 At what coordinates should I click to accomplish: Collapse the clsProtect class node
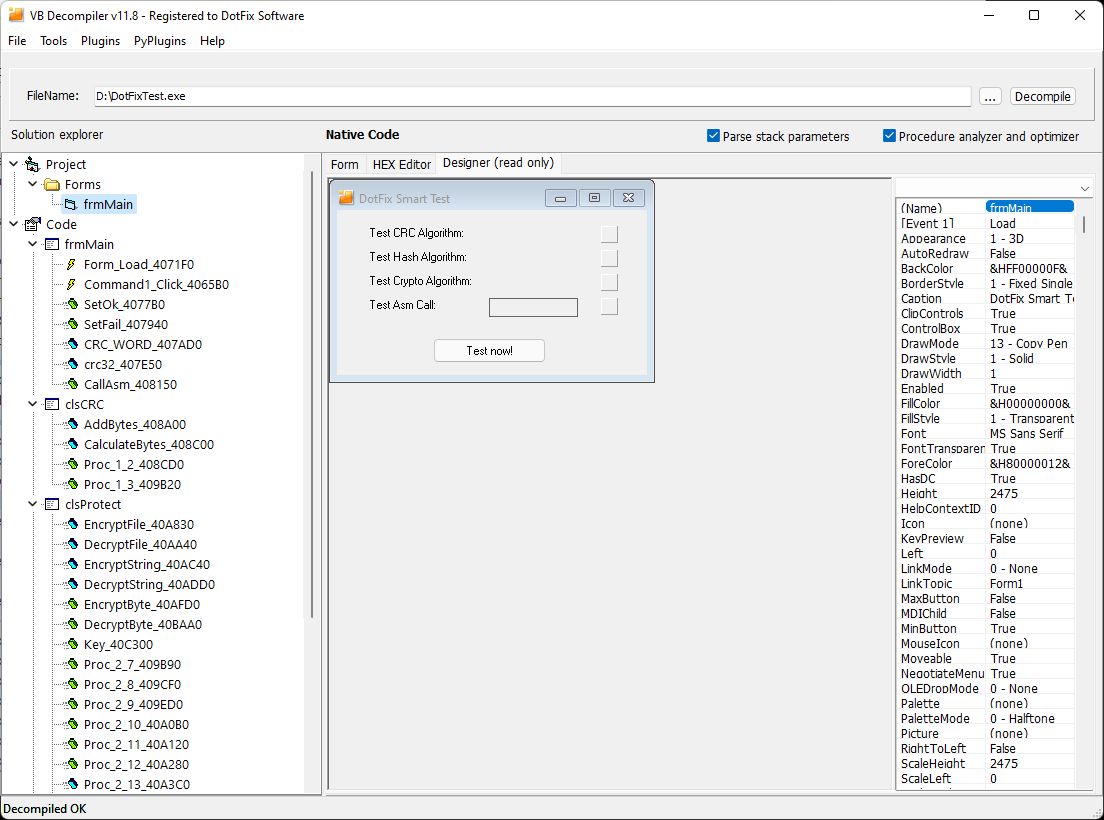point(32,504)
